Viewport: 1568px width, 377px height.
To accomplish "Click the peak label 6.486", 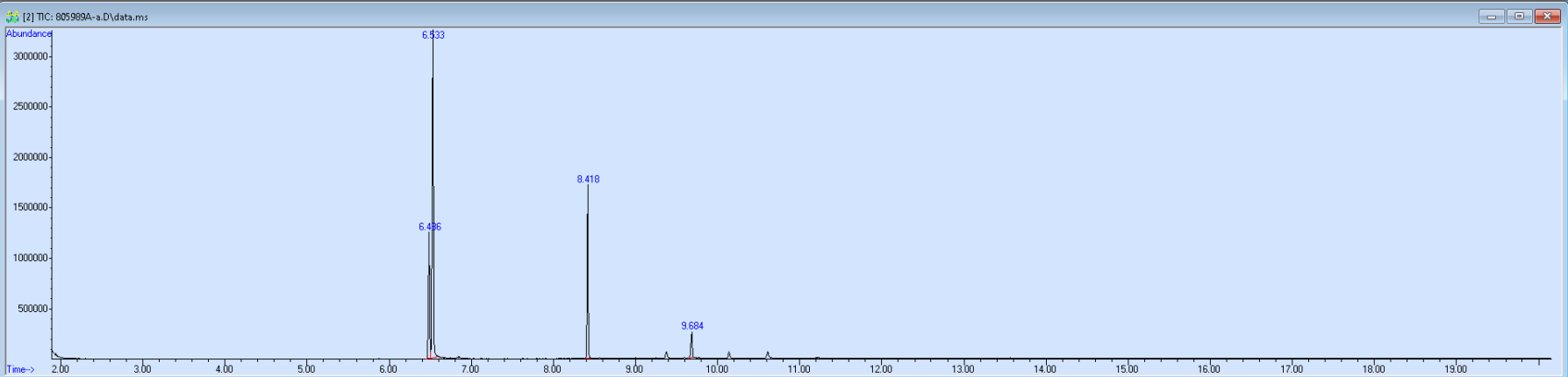I will [x=430, y=226].
